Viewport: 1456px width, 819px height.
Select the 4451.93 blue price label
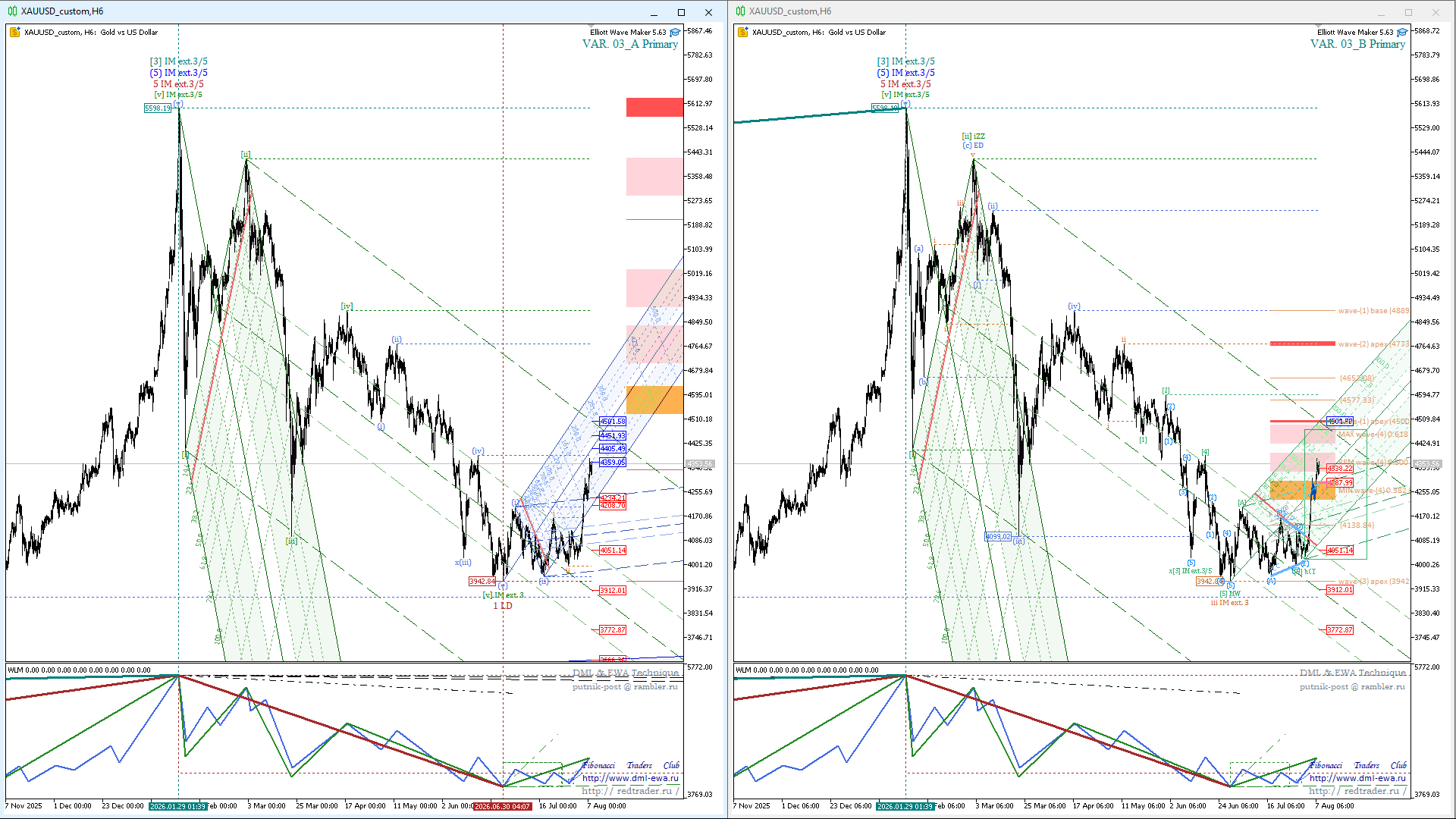pos(613,435)
